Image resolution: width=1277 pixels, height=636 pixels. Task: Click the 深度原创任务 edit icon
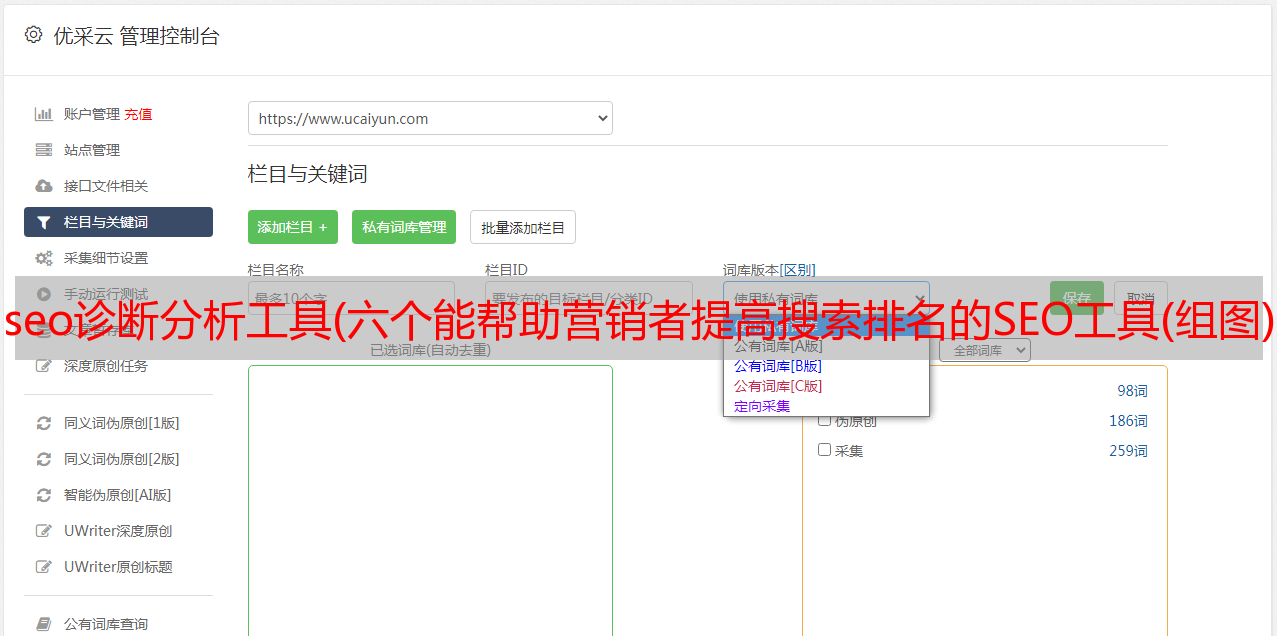click(43, 366)
